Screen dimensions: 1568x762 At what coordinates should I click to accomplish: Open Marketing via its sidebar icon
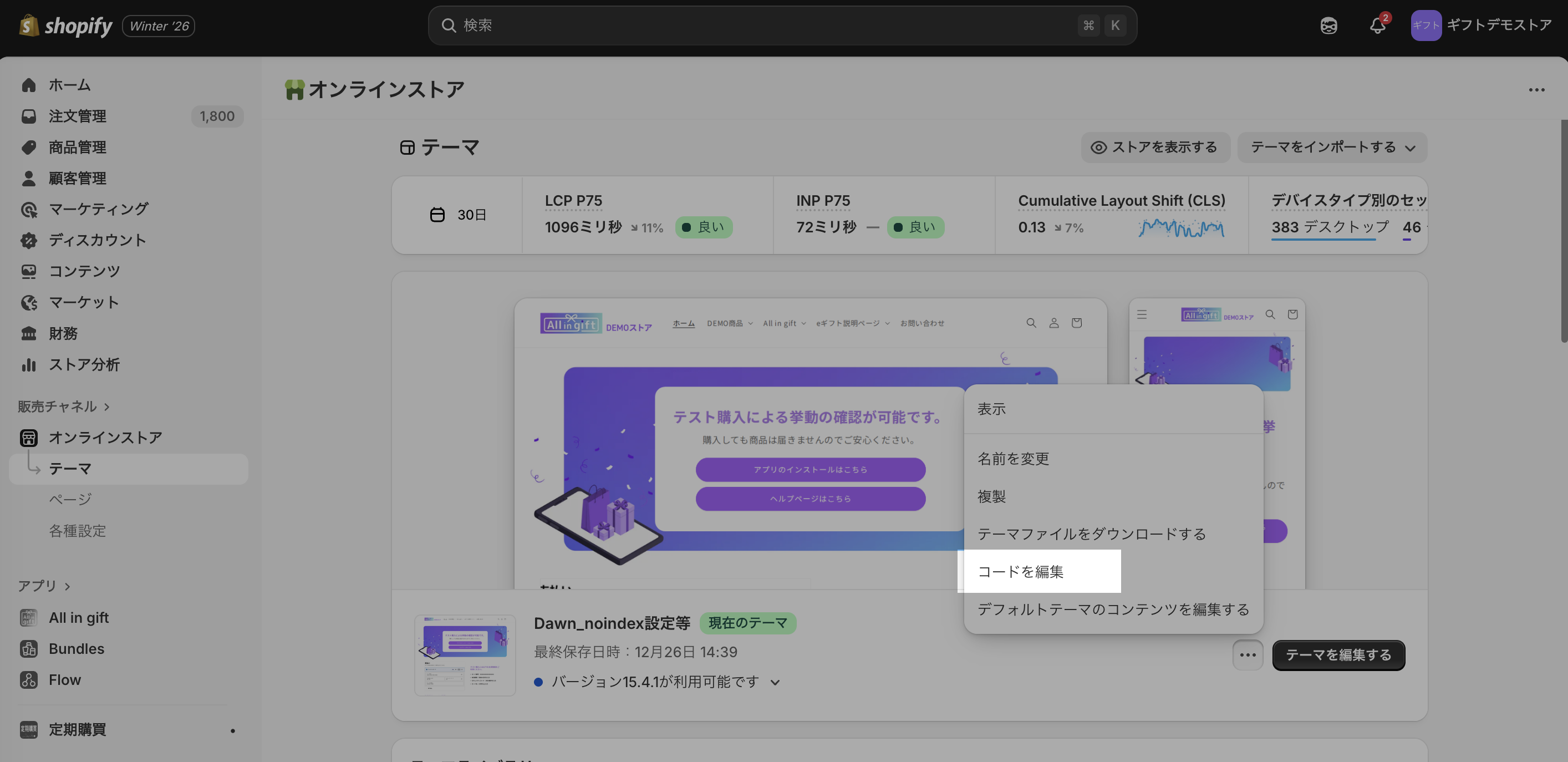[x=29, y=210]
